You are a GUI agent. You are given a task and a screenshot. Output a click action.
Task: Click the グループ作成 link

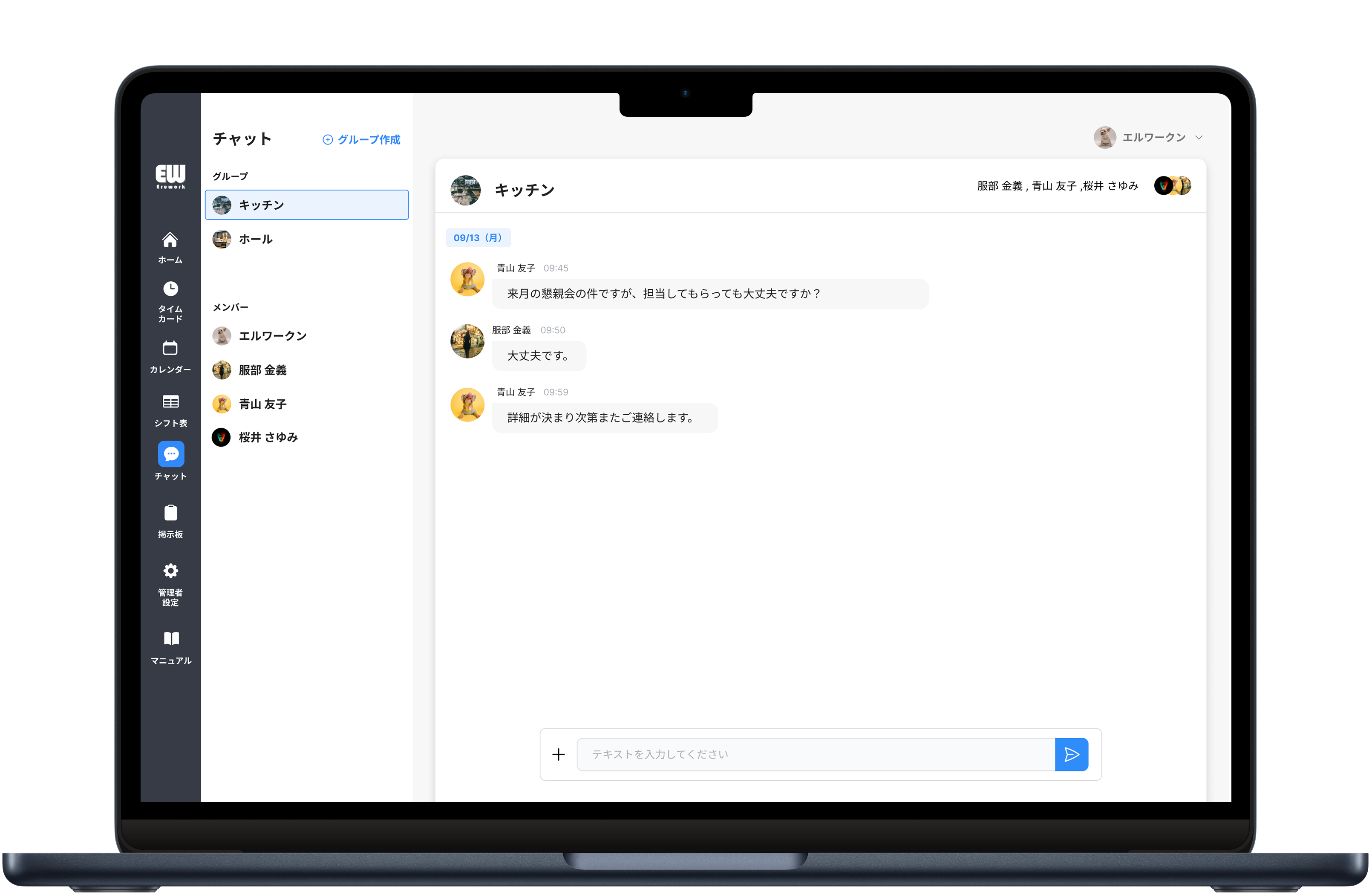361,139
